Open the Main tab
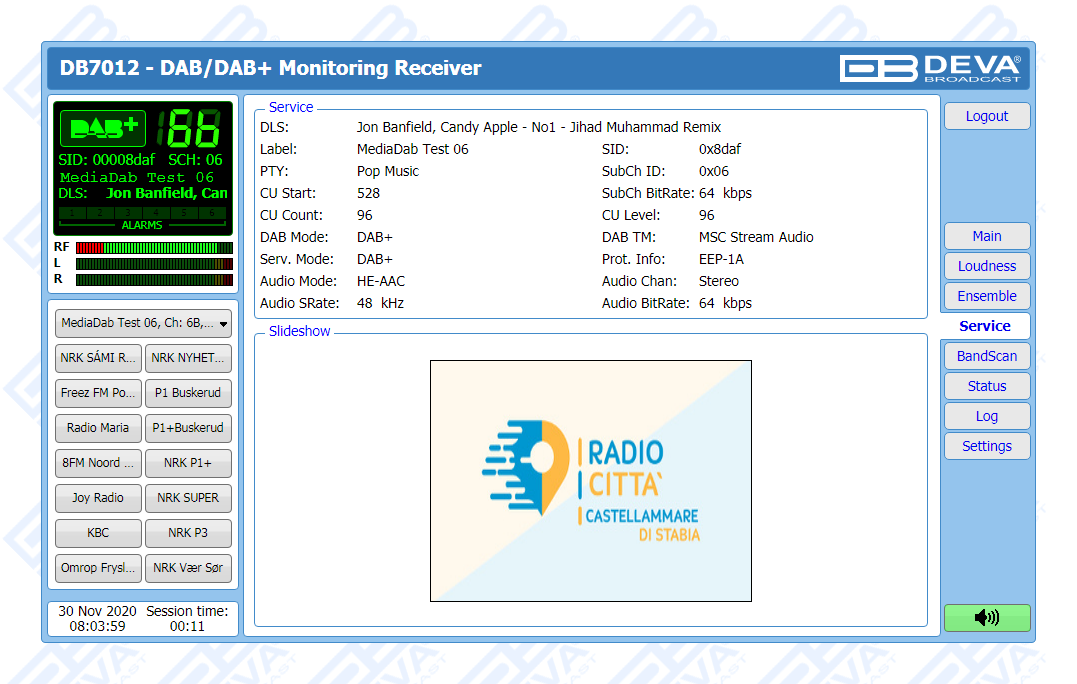Image resolution: width=1077 pixels, height=684 pixels. point(986,236)
